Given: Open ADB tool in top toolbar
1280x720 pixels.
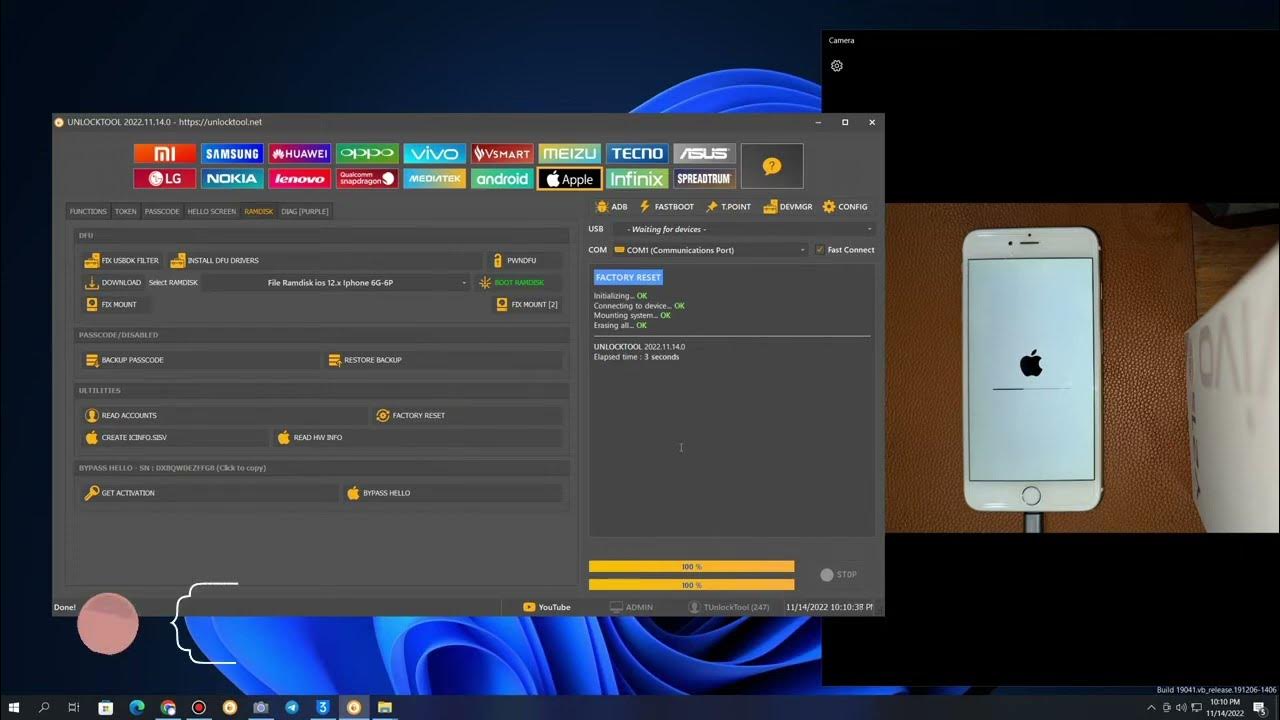Looking at the screenshot, I should pos(611,207).
